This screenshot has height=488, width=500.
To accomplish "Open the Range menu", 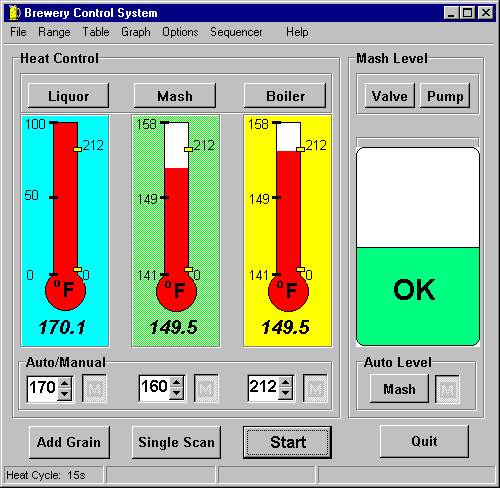I will pyautogui.click(x=54, y=32).
